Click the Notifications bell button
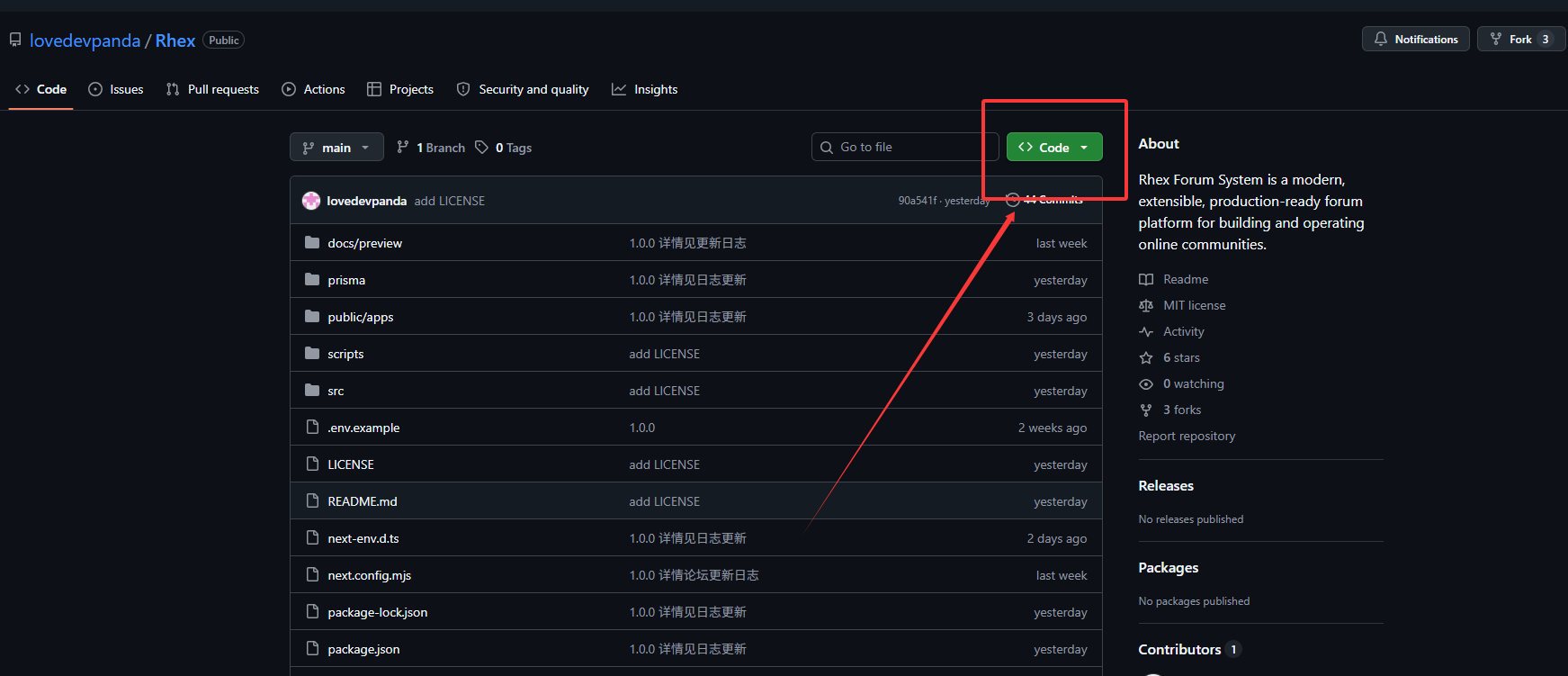The height and width of the screenshot is (676, 1568). click(x=1415, y=40)
